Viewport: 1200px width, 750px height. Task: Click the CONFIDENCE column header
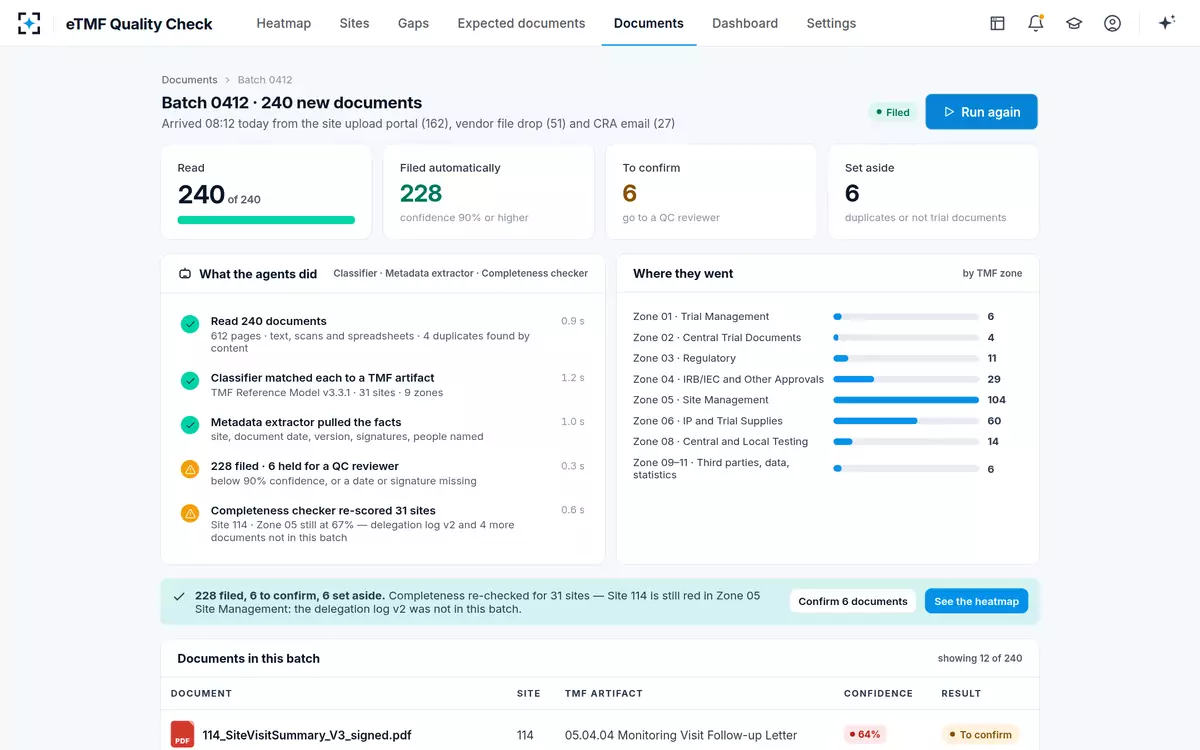coord(878,693)
